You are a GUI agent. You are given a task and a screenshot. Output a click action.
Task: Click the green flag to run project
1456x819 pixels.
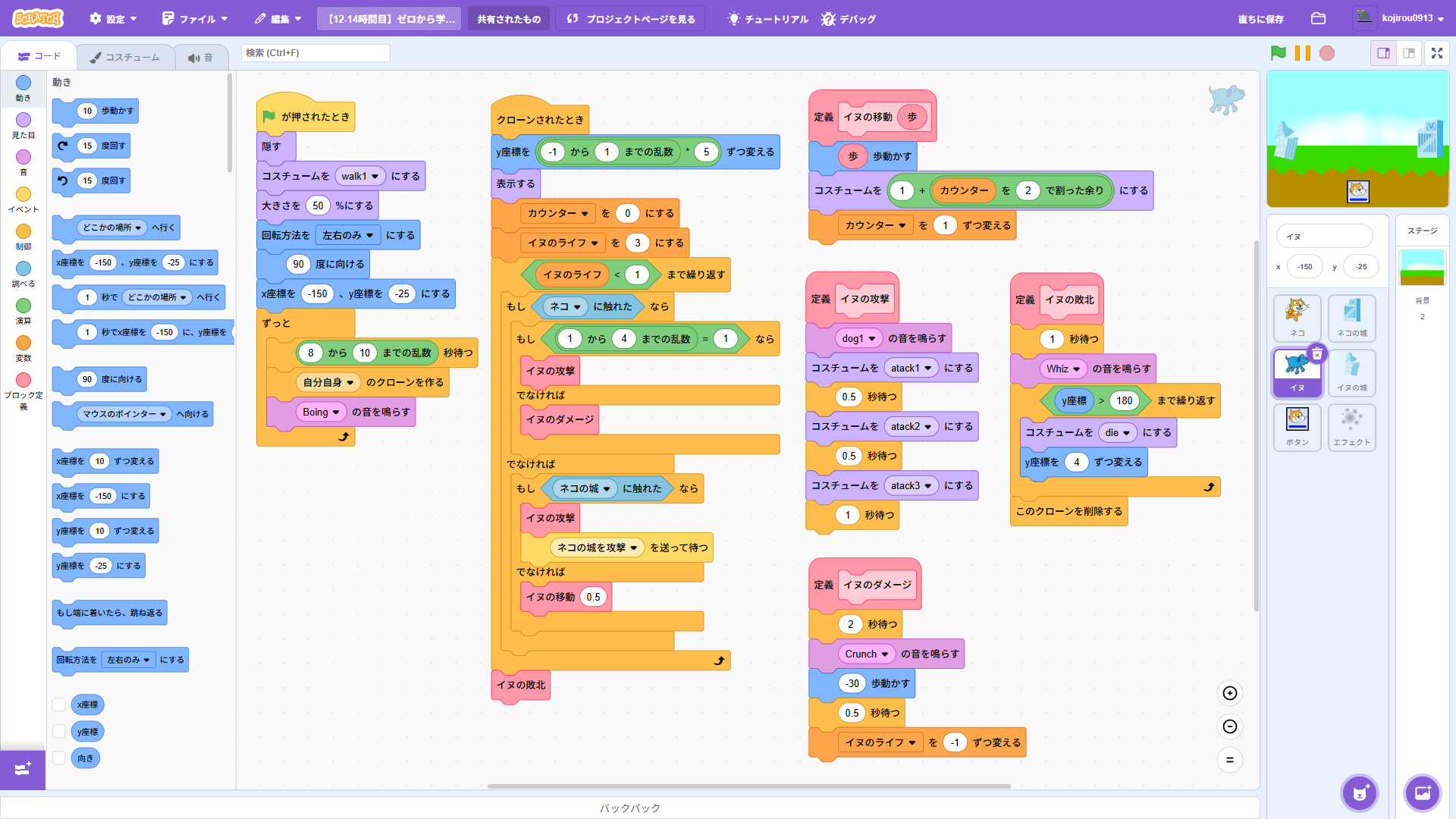point(1279,53)
